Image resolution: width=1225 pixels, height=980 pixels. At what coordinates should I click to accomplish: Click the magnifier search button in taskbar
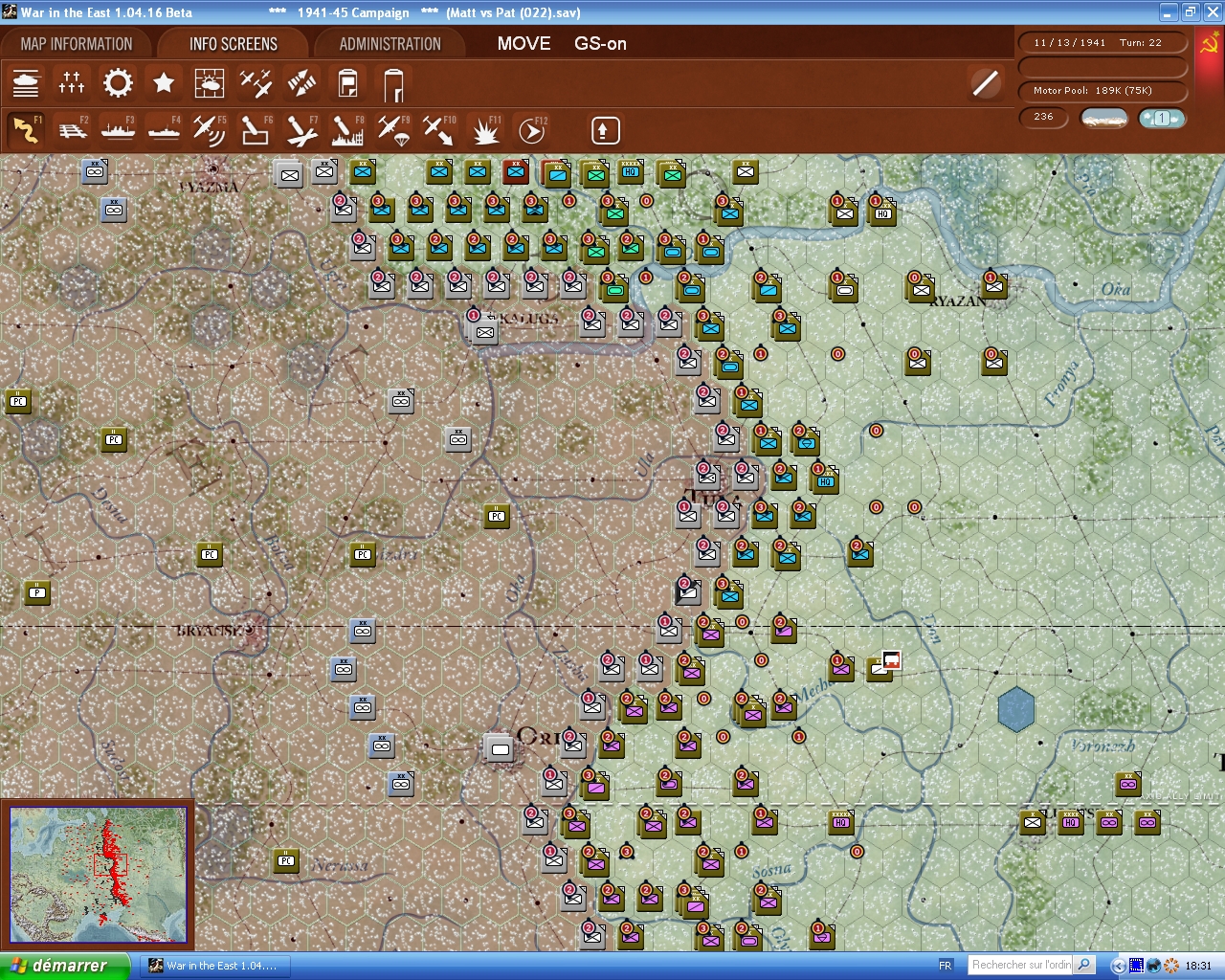click(1084, 965)
